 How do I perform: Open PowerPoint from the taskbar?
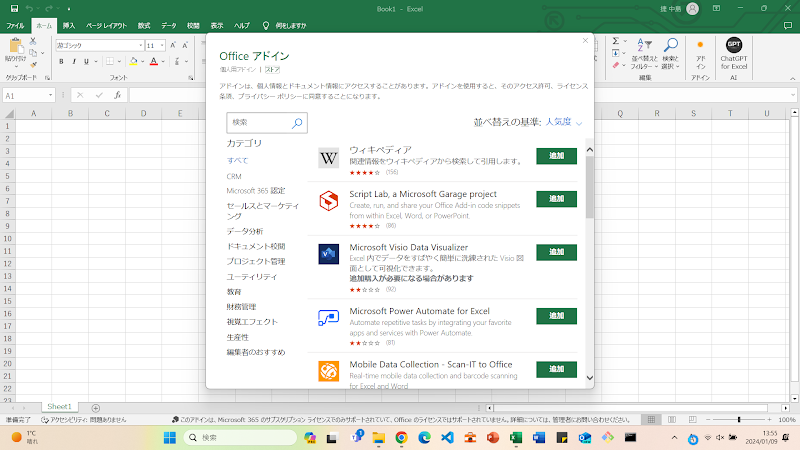(493, 437)
